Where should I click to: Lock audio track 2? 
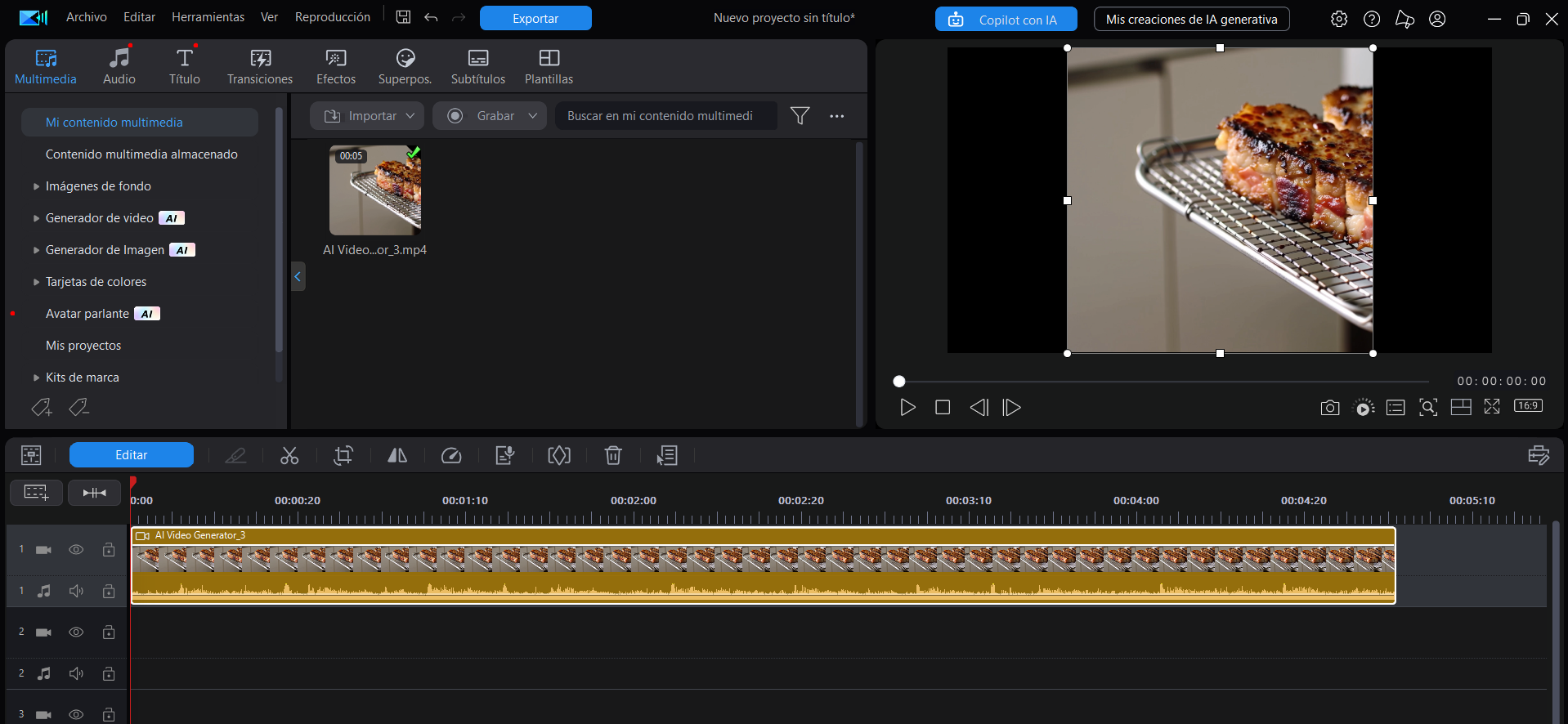coord(109,673)
